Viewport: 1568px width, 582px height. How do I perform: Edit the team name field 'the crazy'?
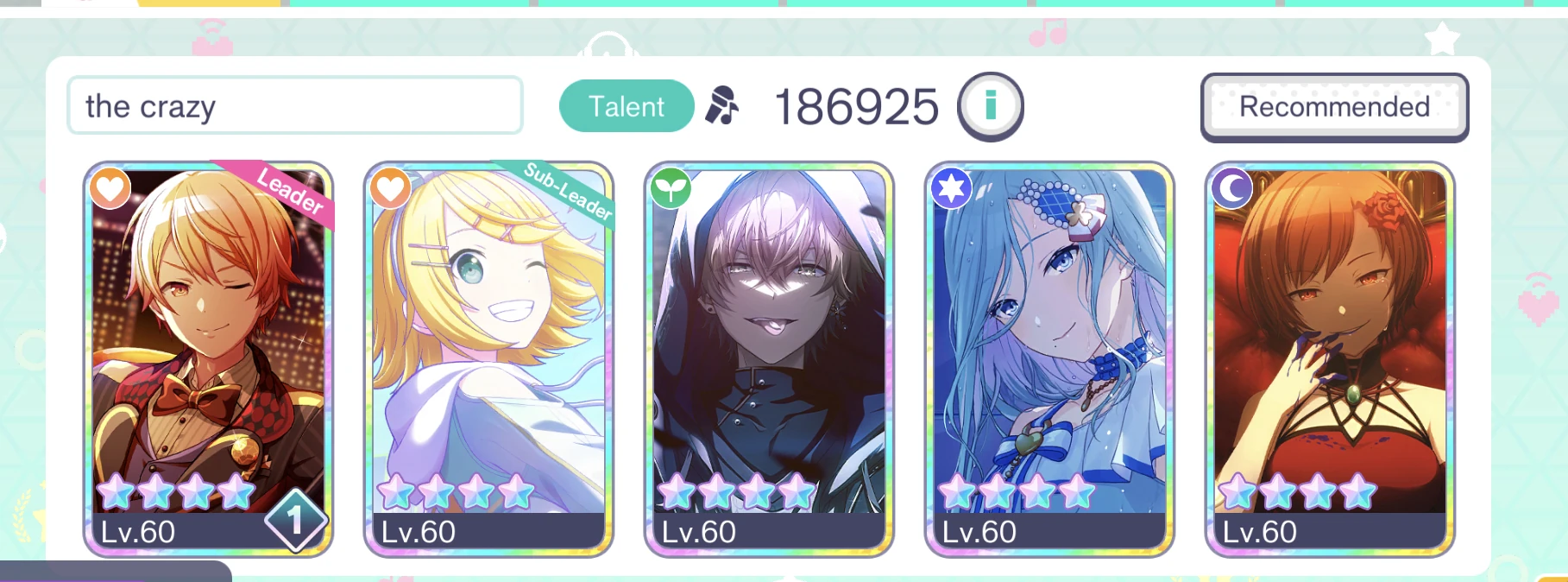pos(295,105)
